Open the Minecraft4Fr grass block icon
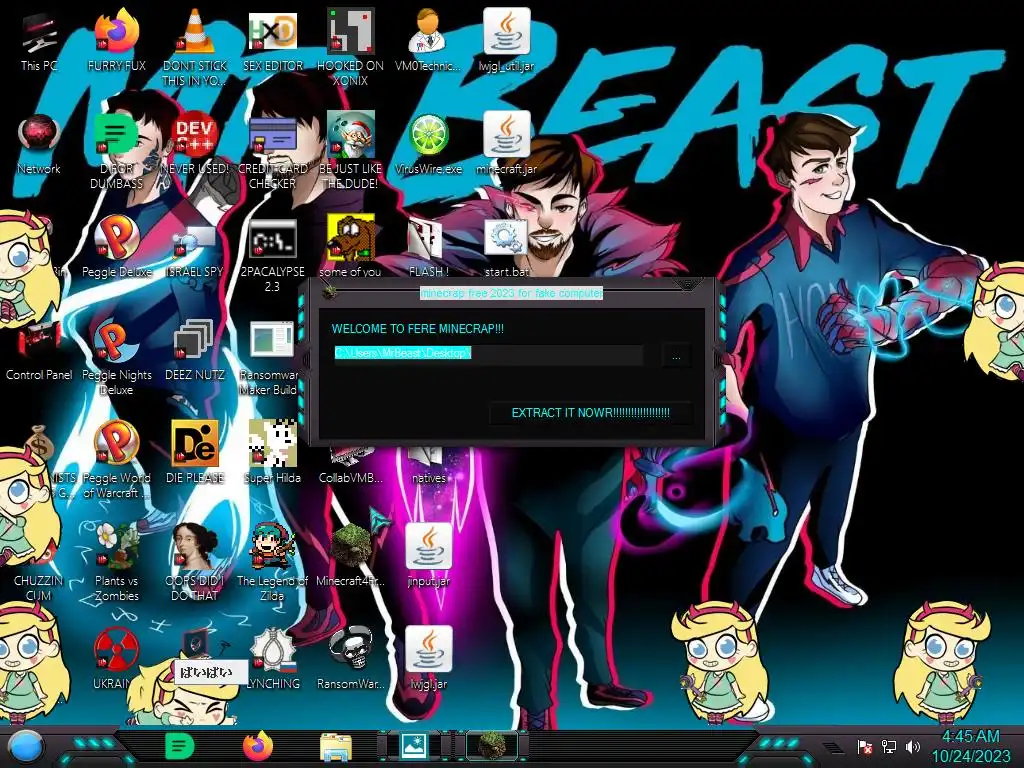Viewport: 1024px width, 768px height. click(x=350, y=556)
